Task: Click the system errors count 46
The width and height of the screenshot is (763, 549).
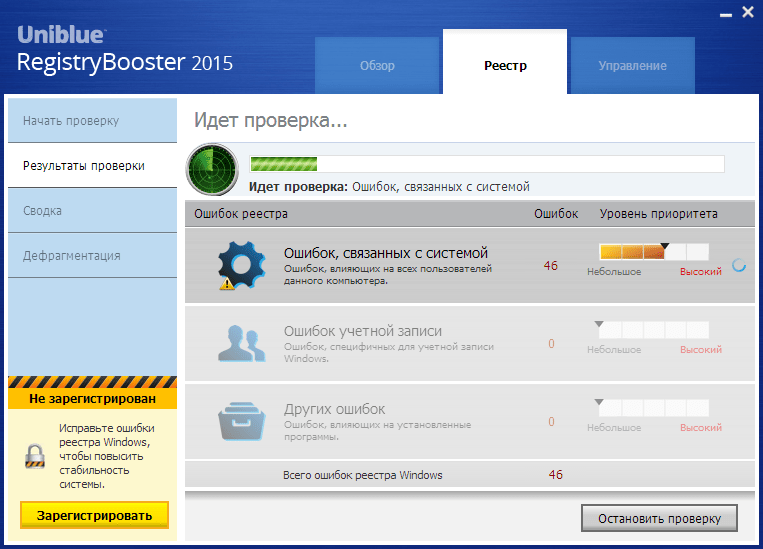Action: pyautogui.click(x=551, y=266)
